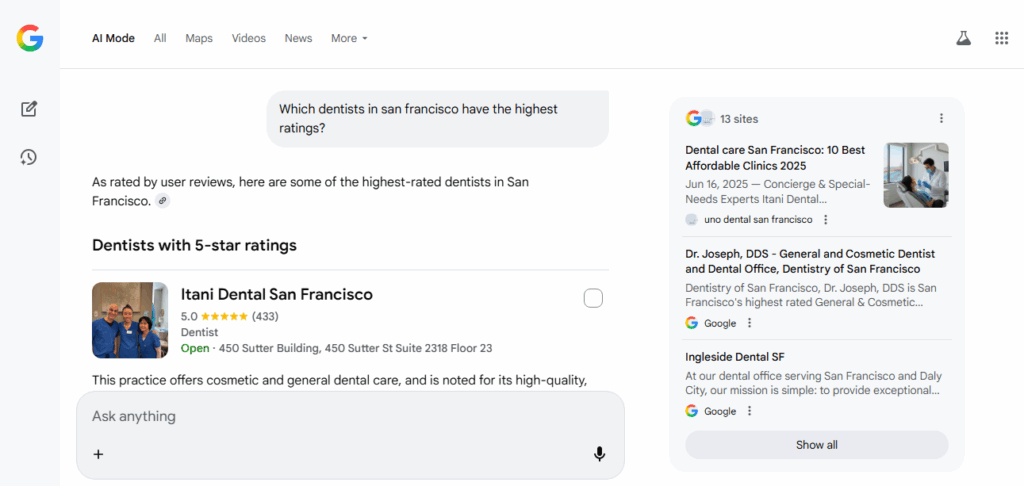Open the Google apps grid
The height and width of the screenshot is (486, 1024).
(x=1001, y=38)
